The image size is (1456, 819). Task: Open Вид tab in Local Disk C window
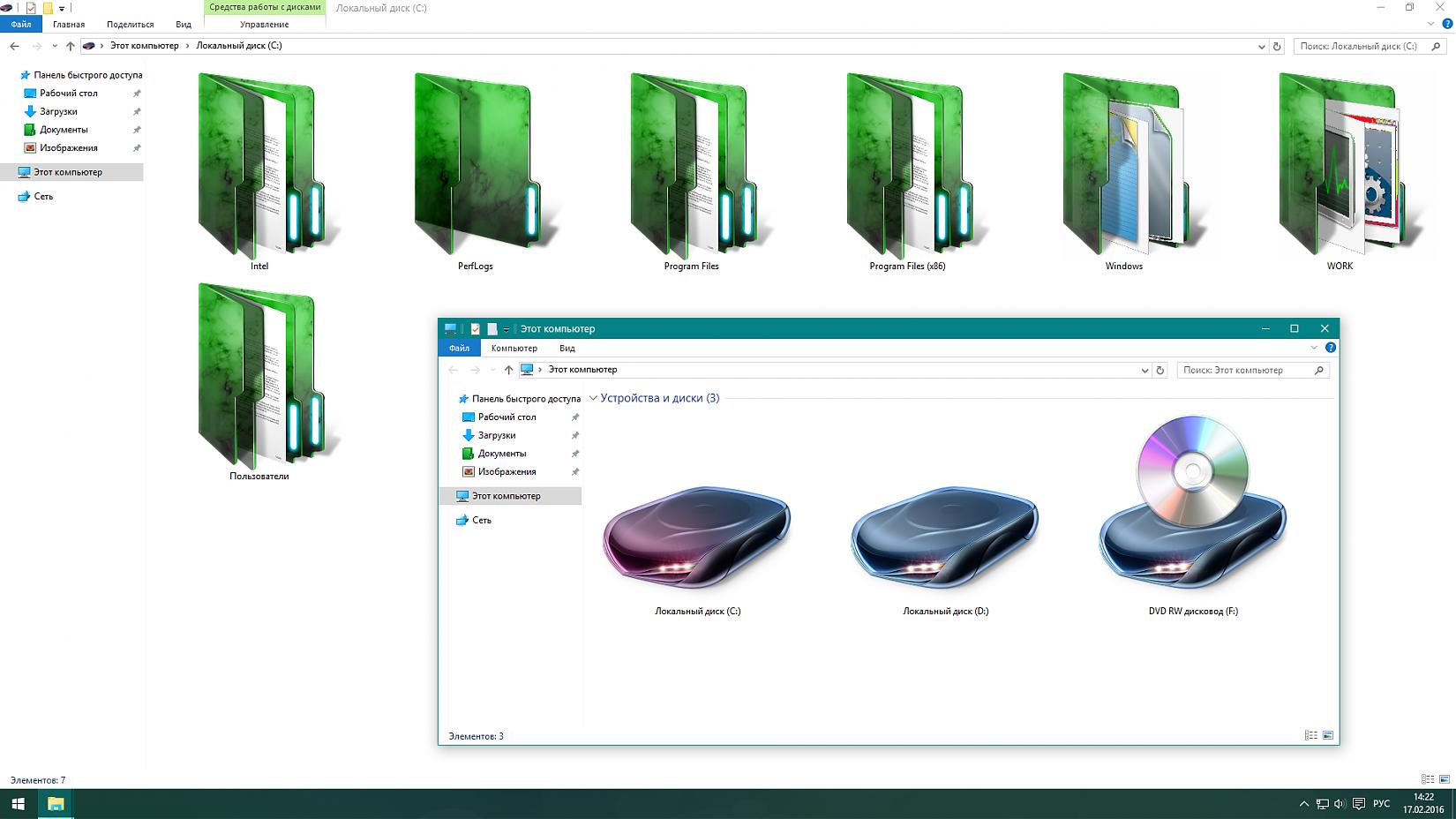click(x=184, y=24)
